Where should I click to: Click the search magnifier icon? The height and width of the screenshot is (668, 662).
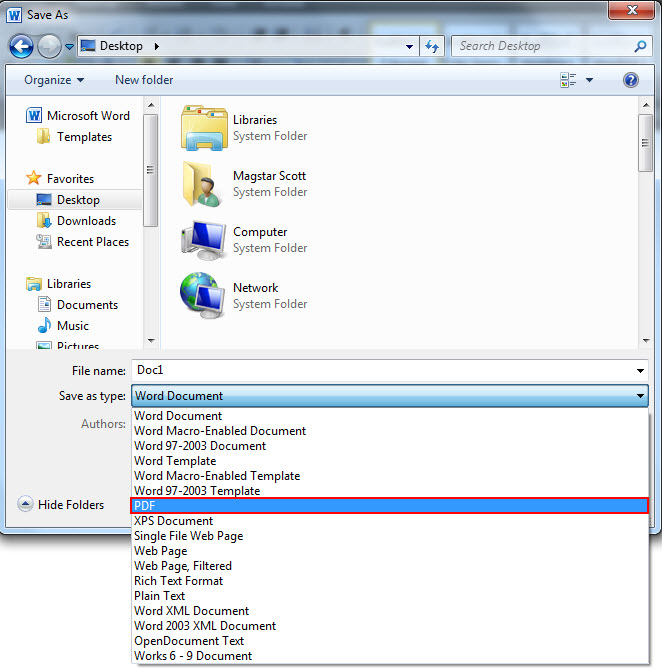click(x=640, y=46)
